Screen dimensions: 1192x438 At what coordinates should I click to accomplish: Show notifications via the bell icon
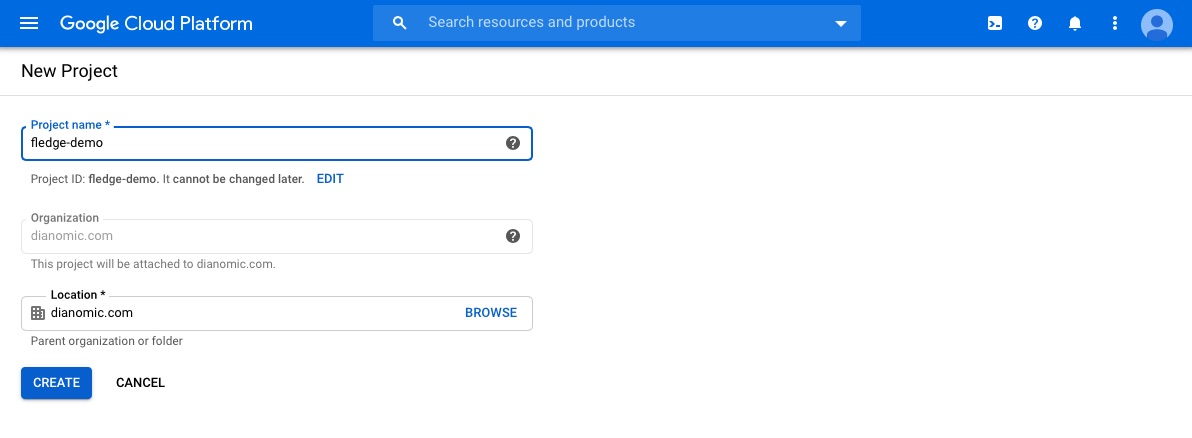coord(1075,23)
